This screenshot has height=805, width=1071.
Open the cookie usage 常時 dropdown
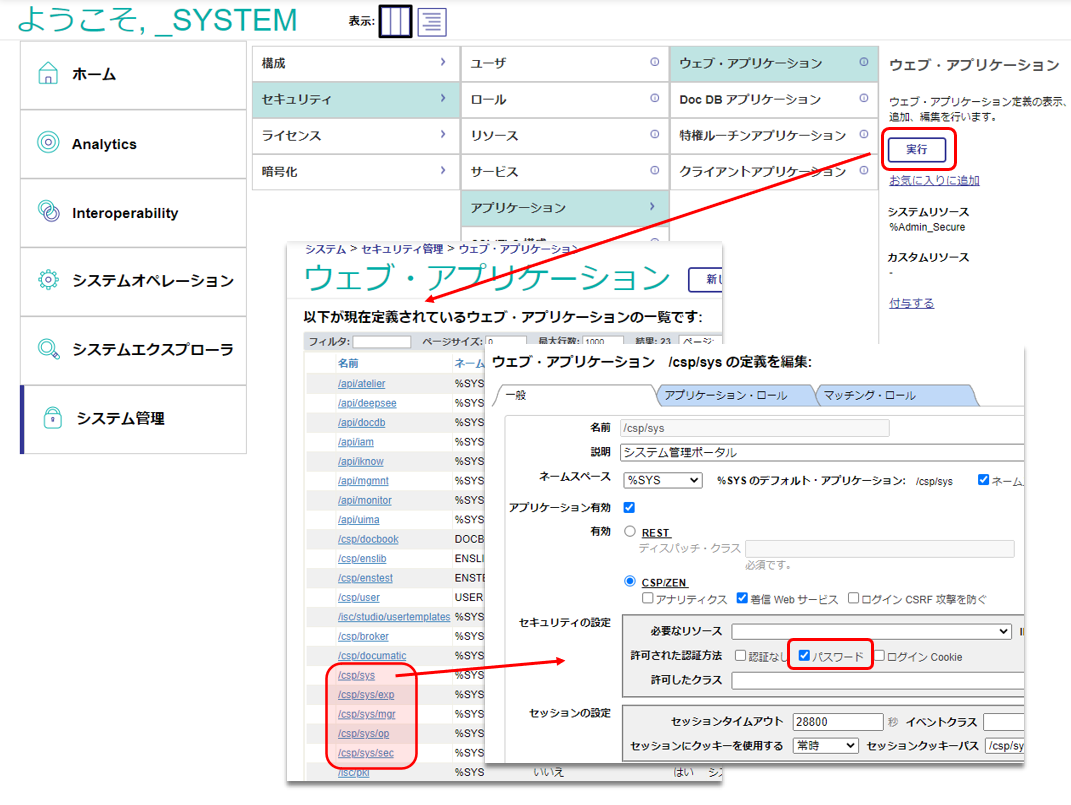pyautogui.click(x=825, y=746)
